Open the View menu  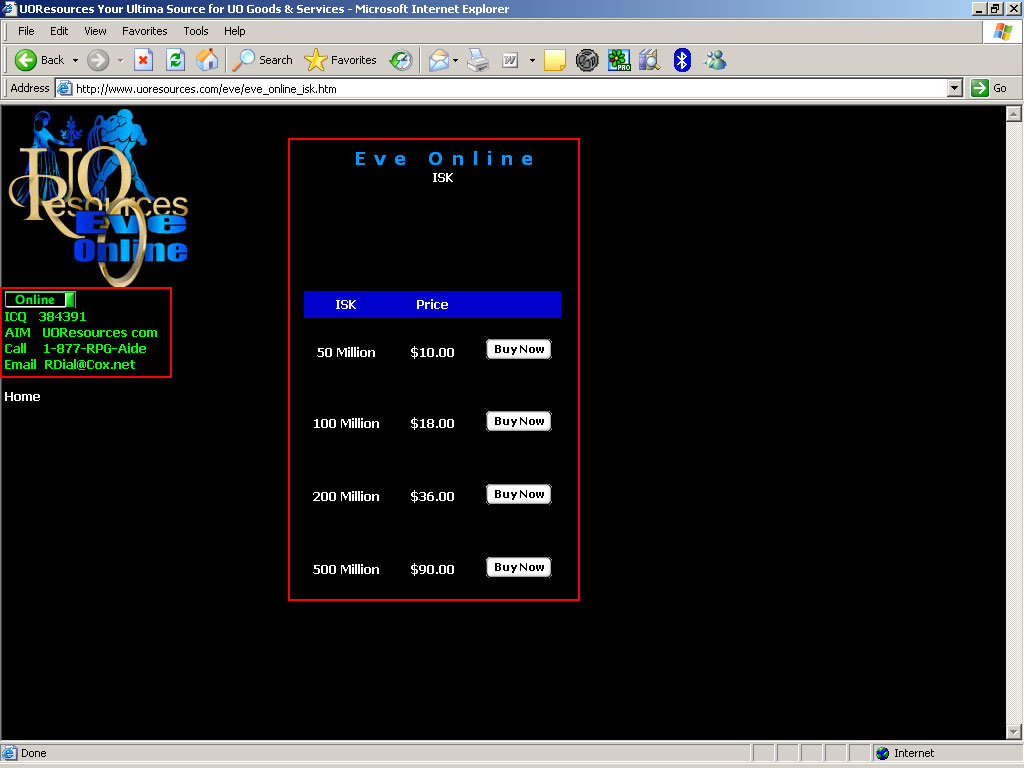[95, 31]
